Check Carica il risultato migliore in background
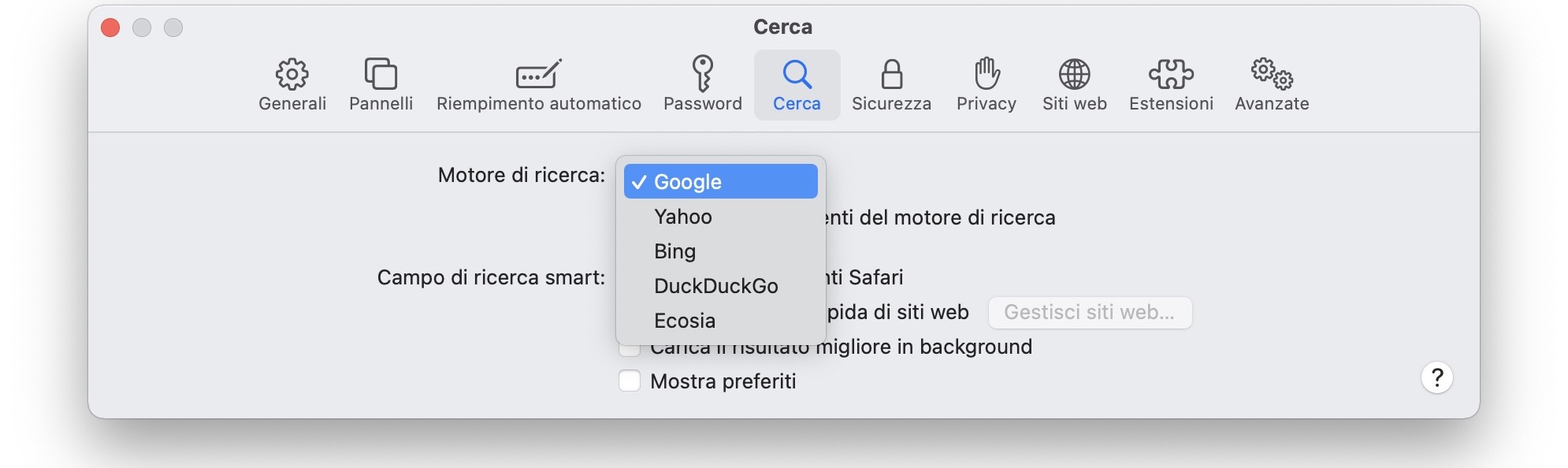Screen dimensions: 1568x468 pos(630,347)
